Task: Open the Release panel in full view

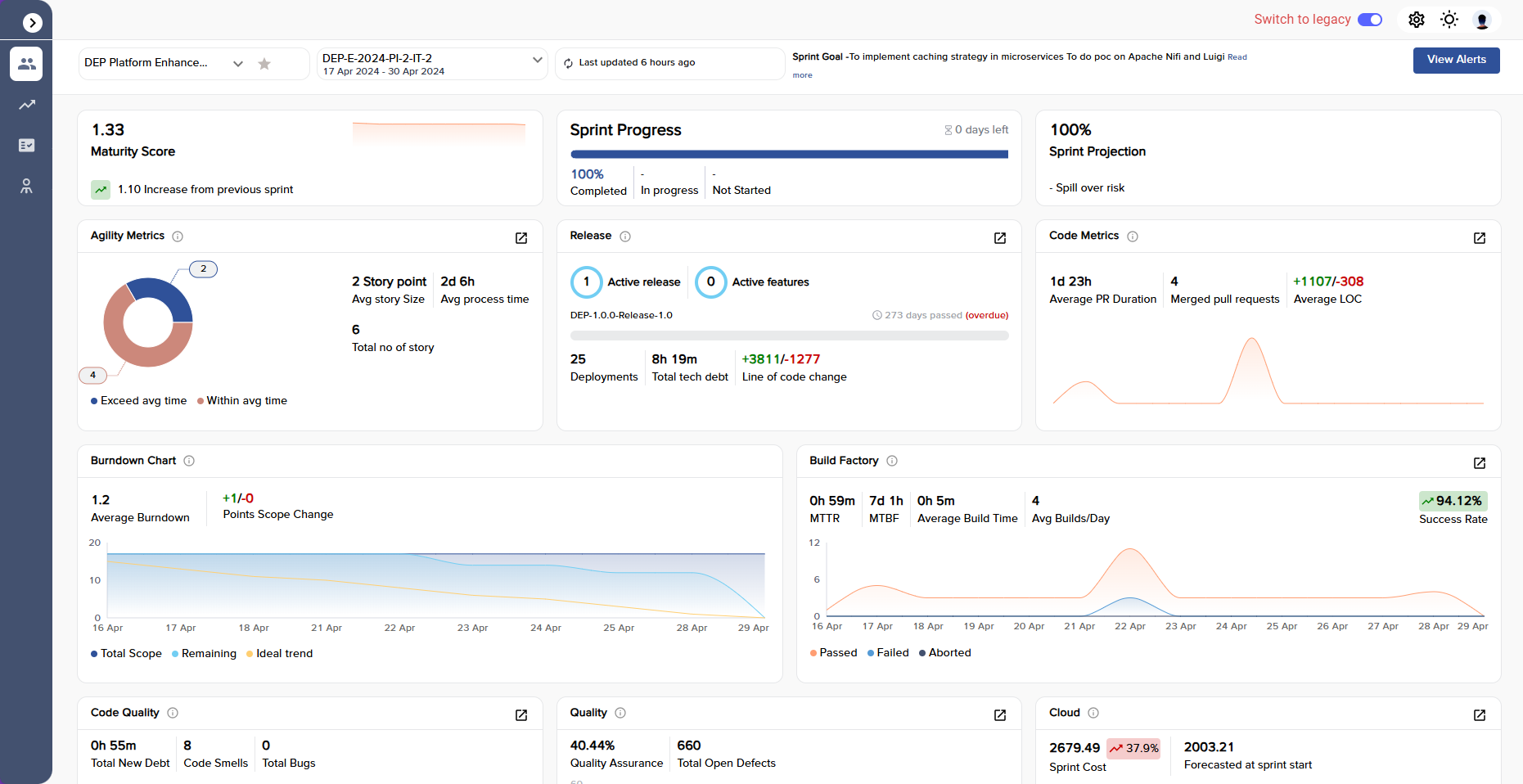Action: pyautogui.click(x=1000, y=238)
